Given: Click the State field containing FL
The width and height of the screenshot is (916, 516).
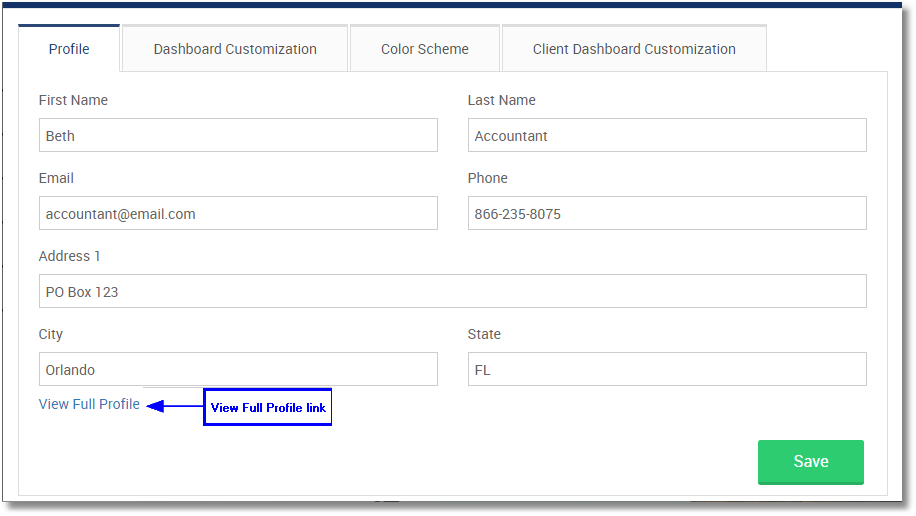Looking at the screenshot, I should (x=667, y=370).
